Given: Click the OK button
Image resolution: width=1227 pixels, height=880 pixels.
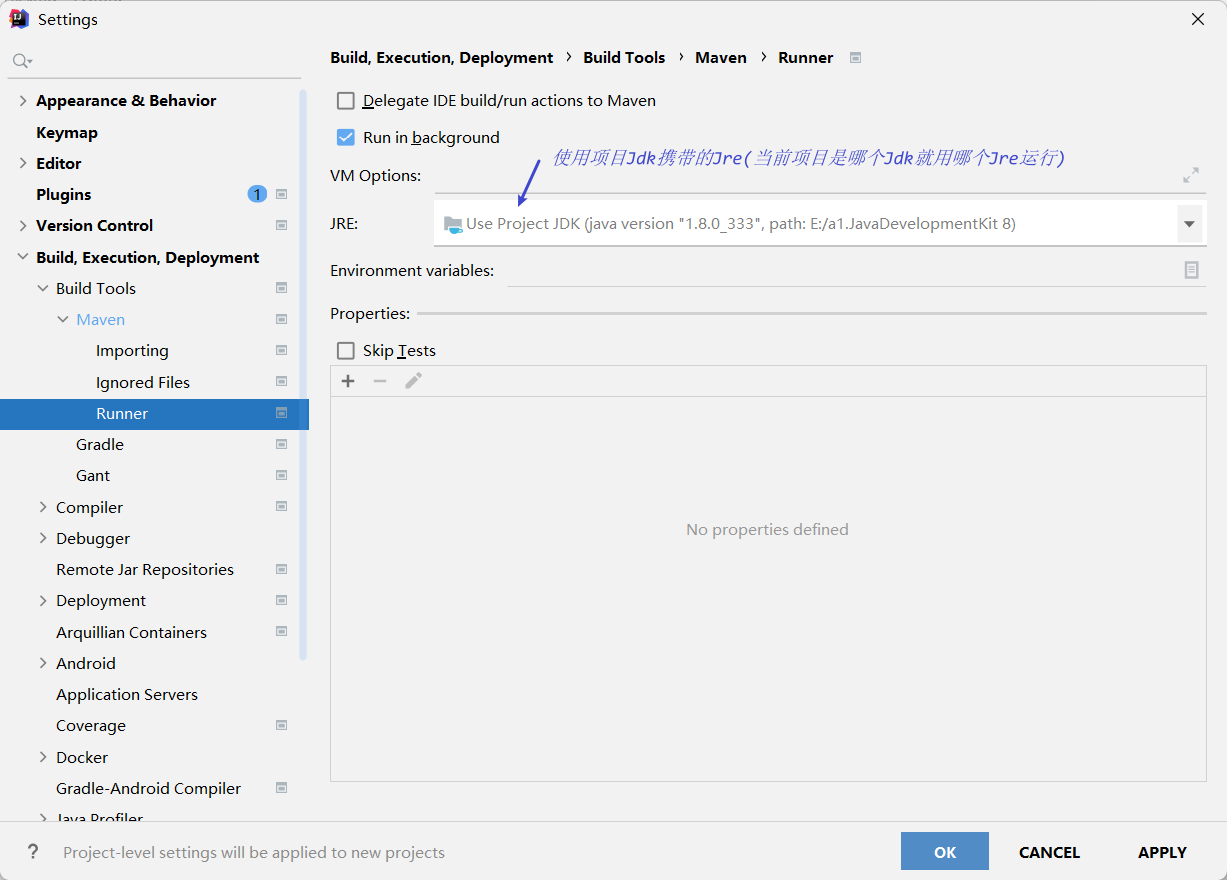Looking at the screenshot, I should click(x=944, y=852).
